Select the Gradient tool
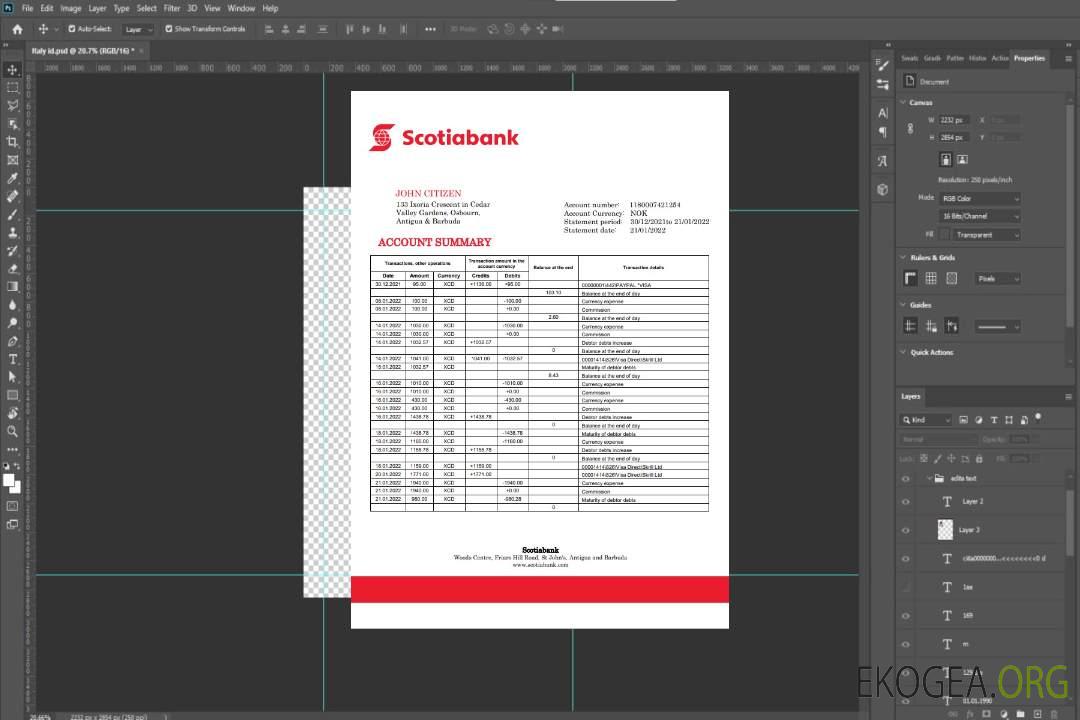 coord(12,287)
